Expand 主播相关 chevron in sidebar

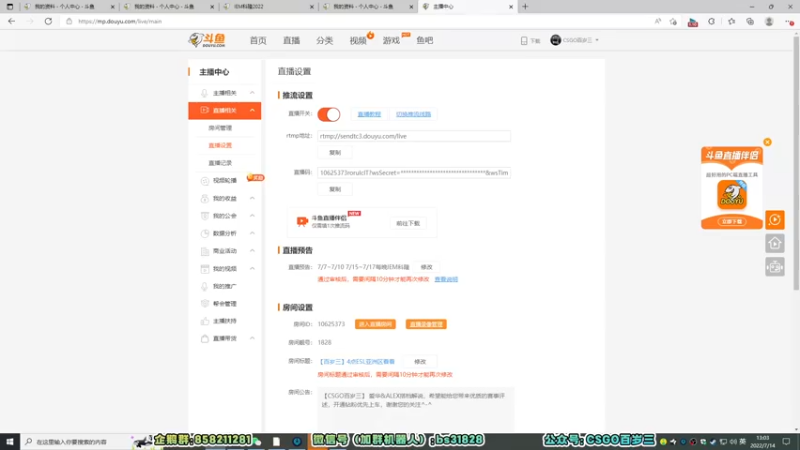coord(252,93)
